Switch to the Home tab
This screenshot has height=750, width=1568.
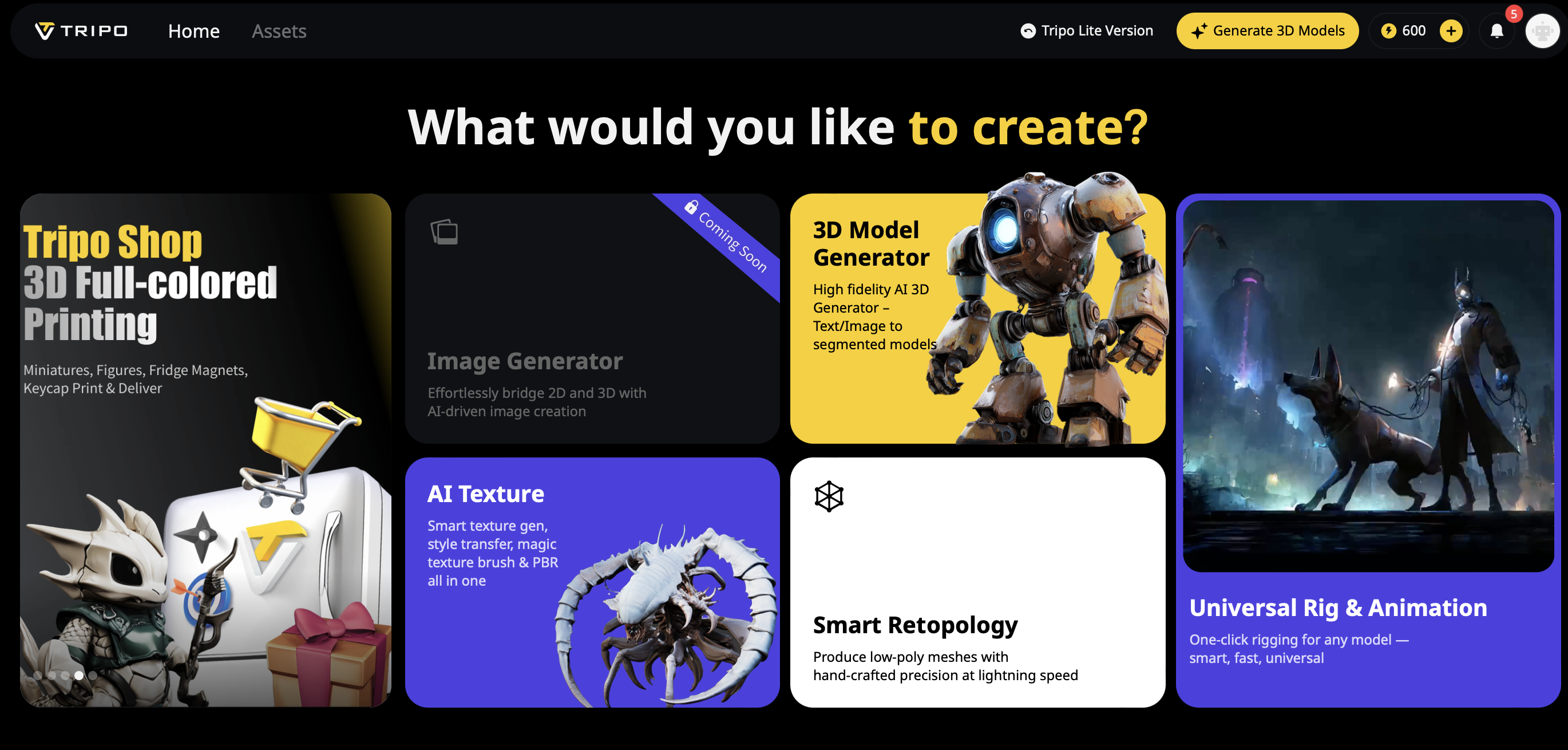click(193, 31)
